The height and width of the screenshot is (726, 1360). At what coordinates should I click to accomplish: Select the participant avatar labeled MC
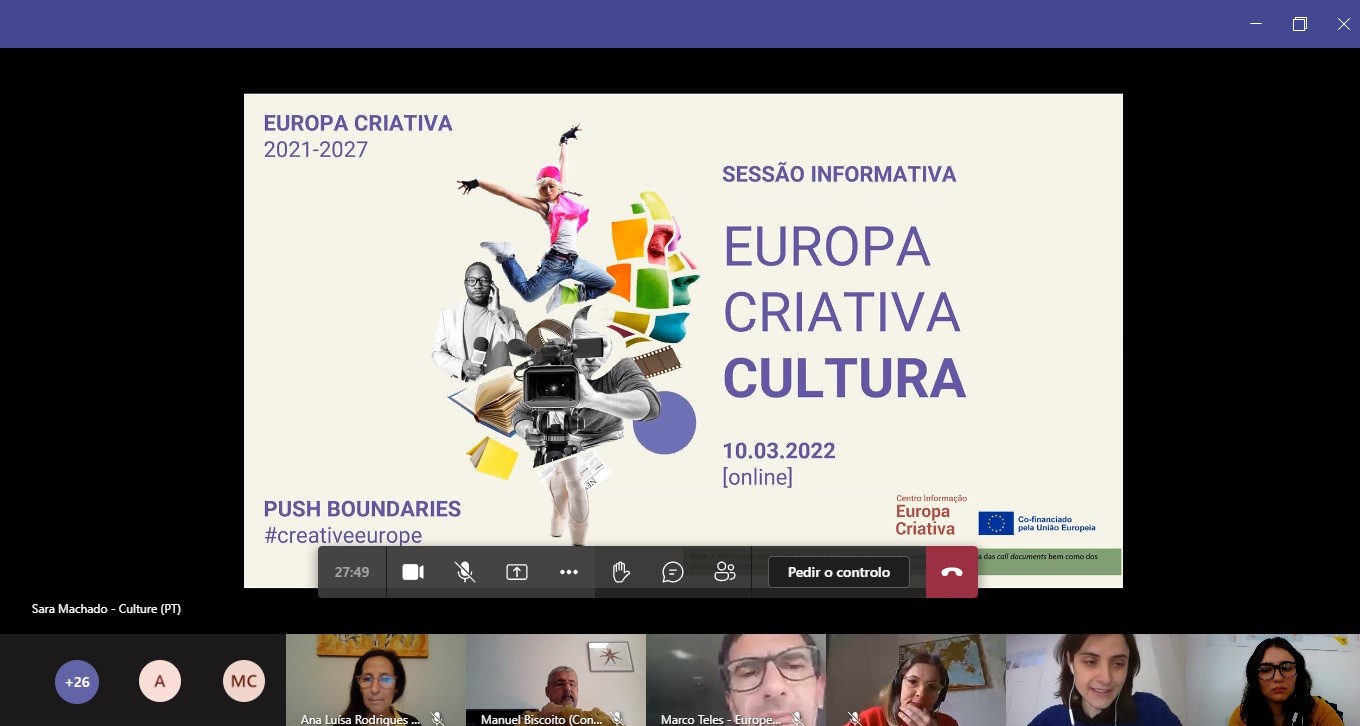tap(244, 682)
